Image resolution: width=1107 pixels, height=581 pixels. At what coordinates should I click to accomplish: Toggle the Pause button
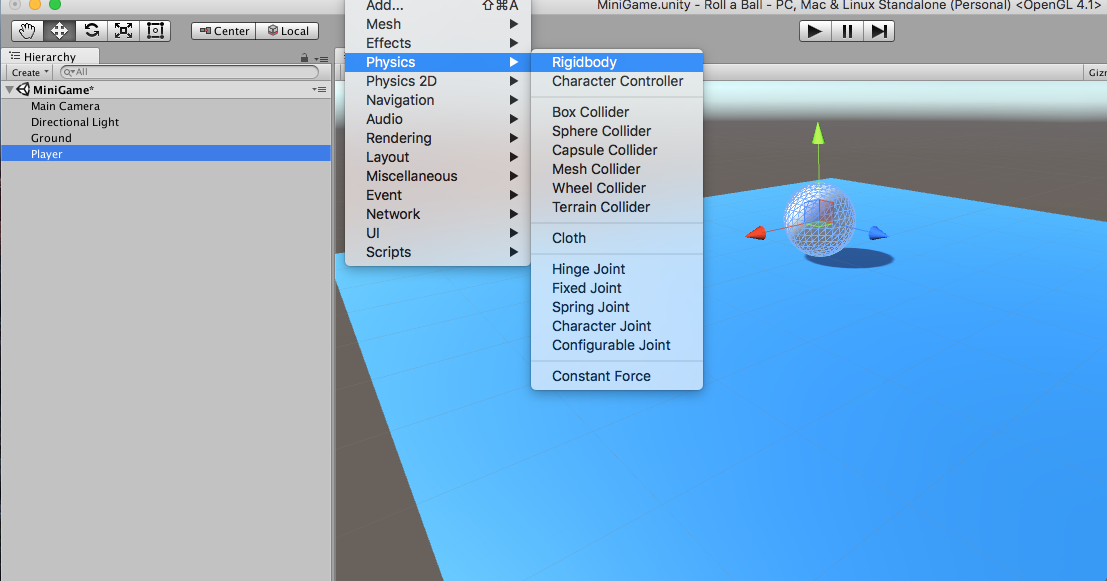point(846,31)
